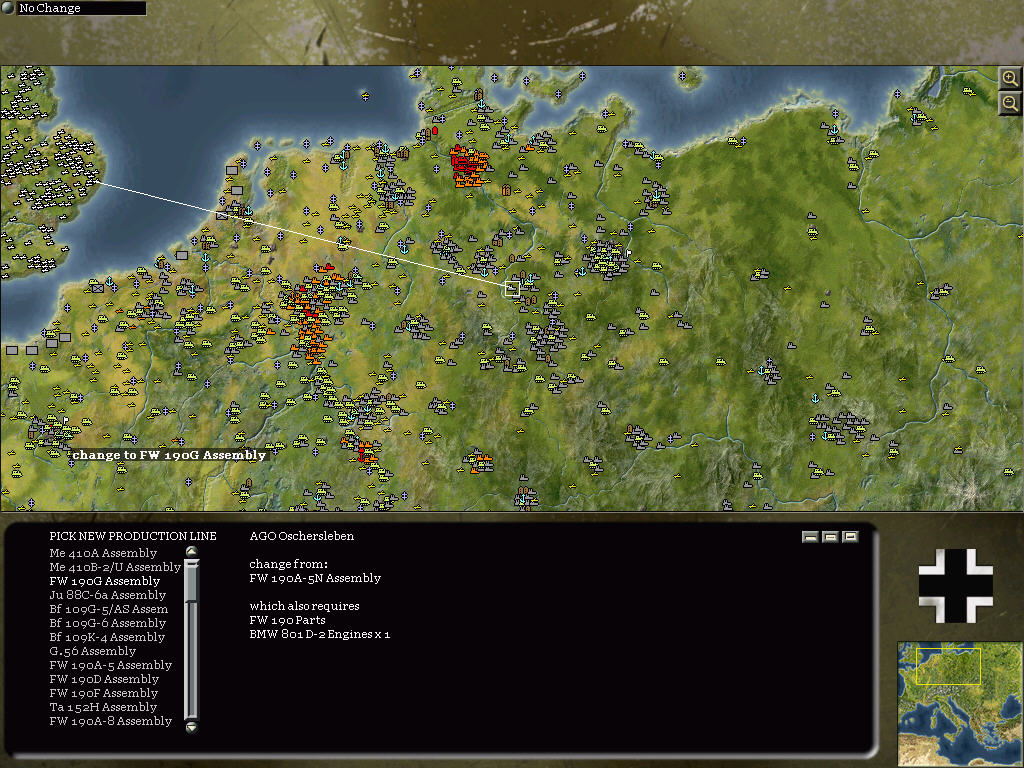The height and width of the screenshot is (768, 1024).
Task: Zoom out the map with the minus magnifier
Action: point(1010,103)
